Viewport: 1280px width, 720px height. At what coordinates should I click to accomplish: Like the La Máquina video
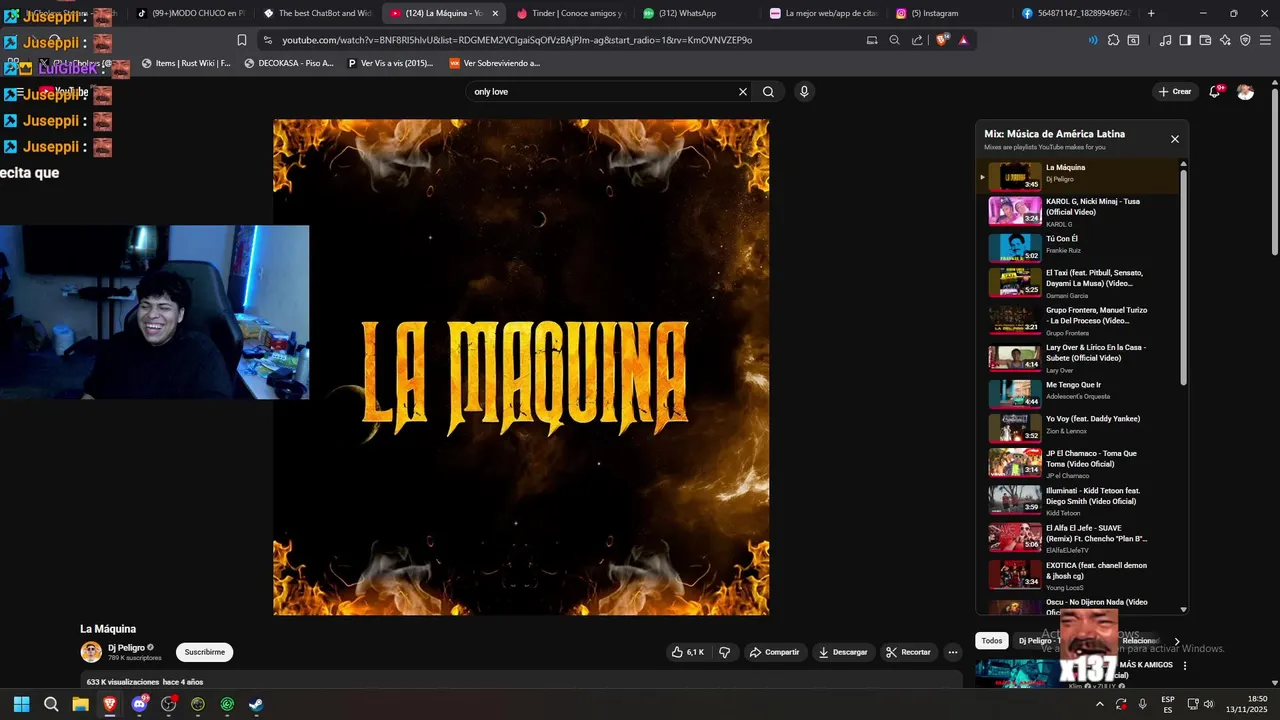(x=687, y=652)
